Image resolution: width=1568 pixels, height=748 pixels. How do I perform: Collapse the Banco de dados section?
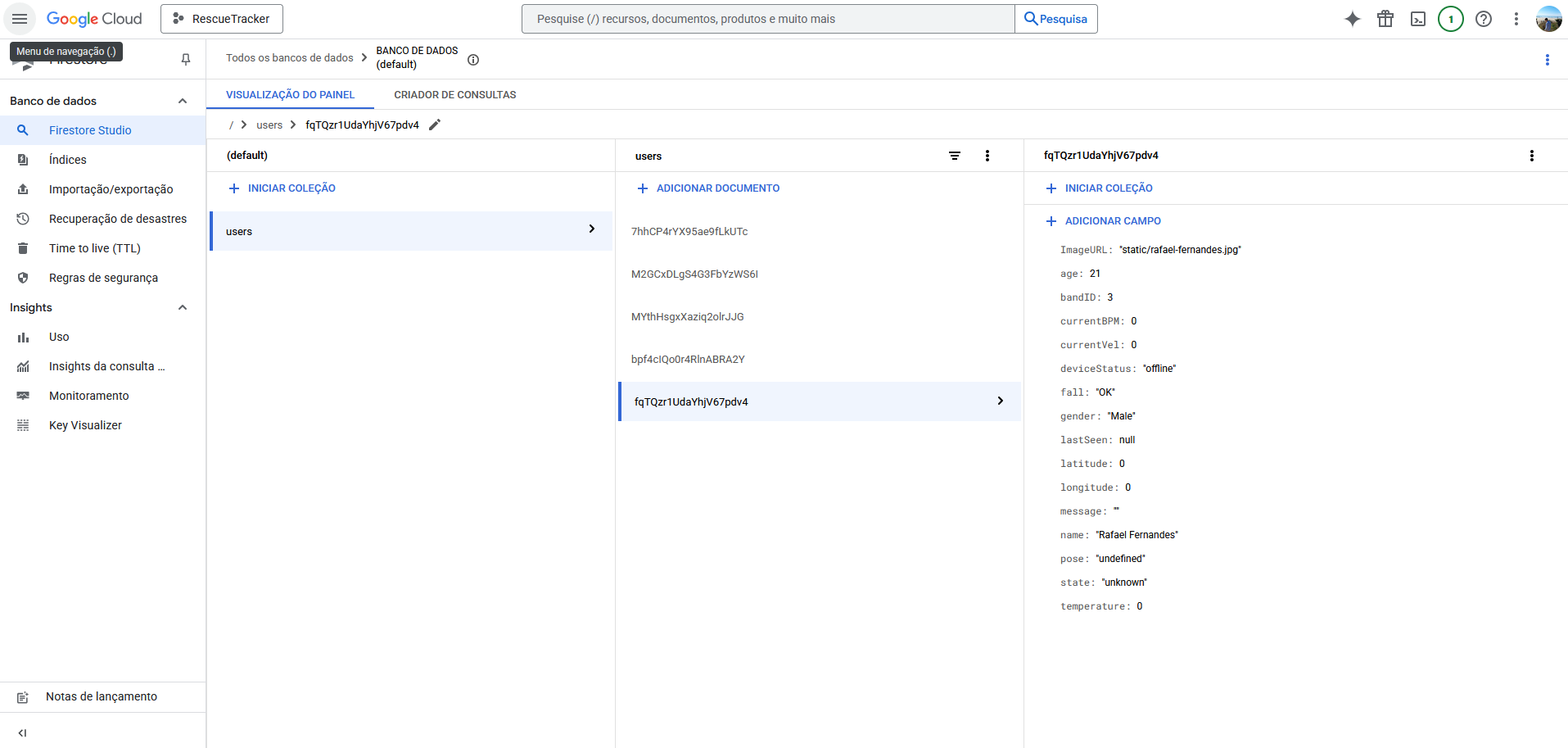tap(183, 101)
